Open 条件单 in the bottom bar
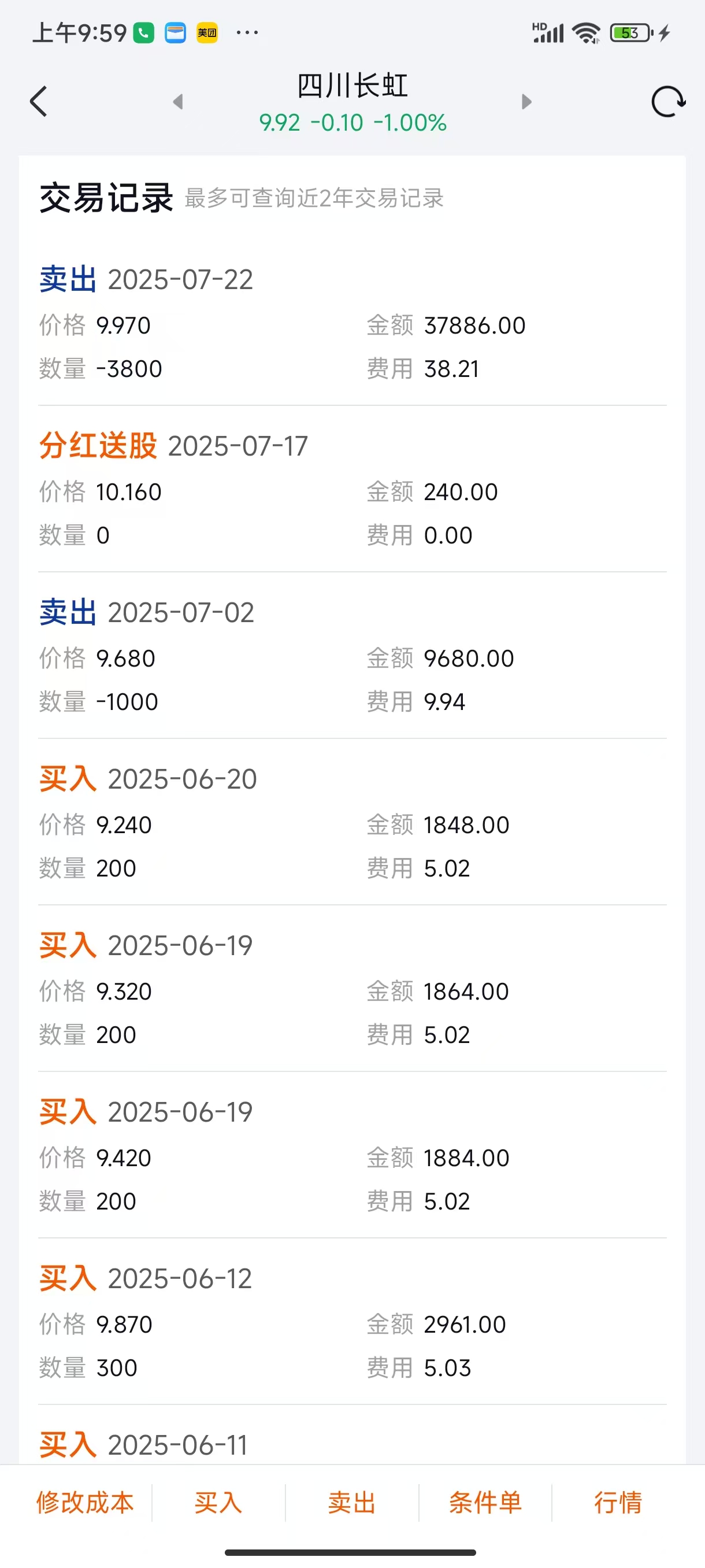Image resolution: width=705 pixels, height=1568 pixels. click(x=485, y=1502)
